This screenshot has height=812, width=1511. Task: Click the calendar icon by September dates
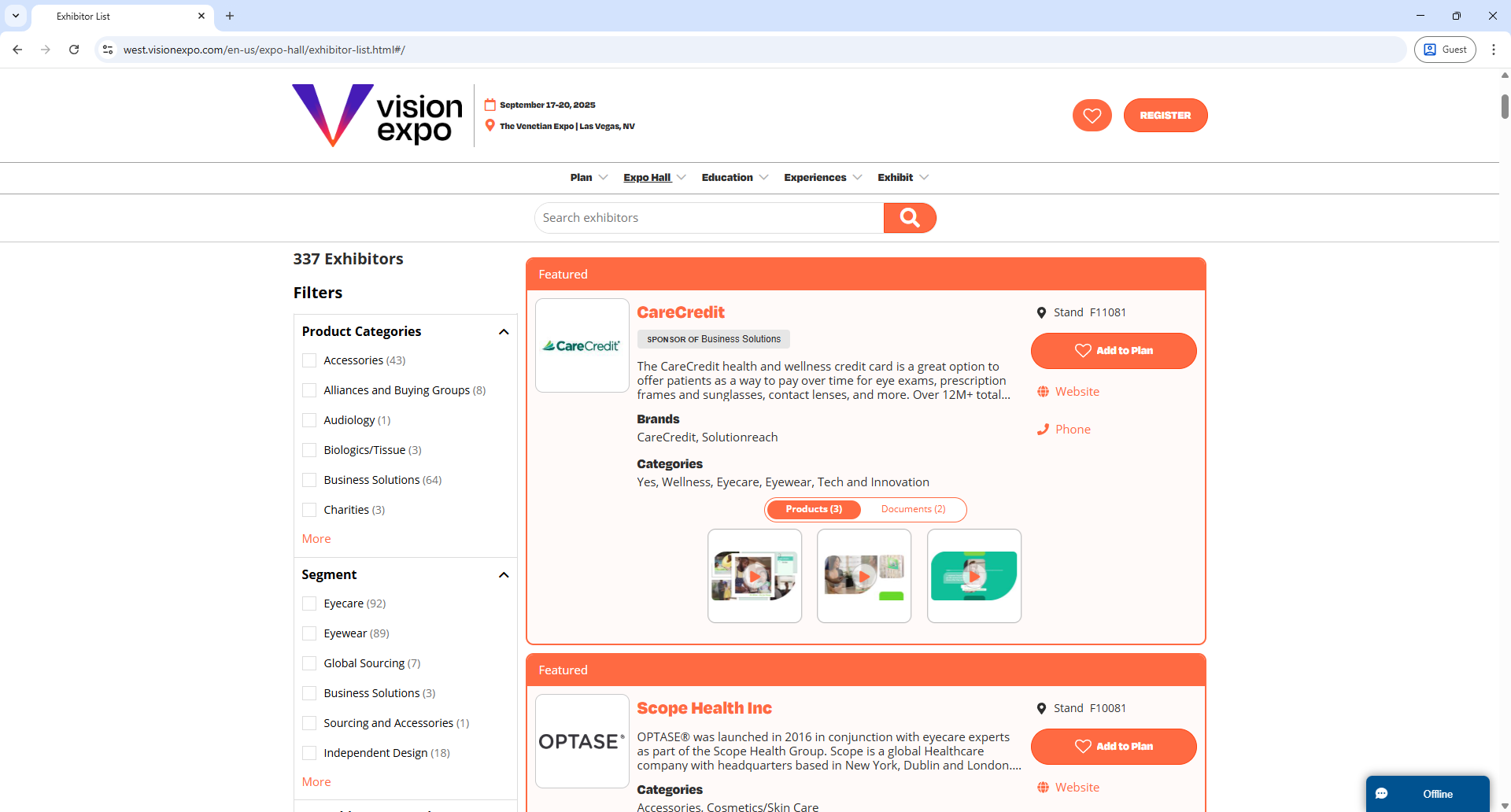(491, 104)
